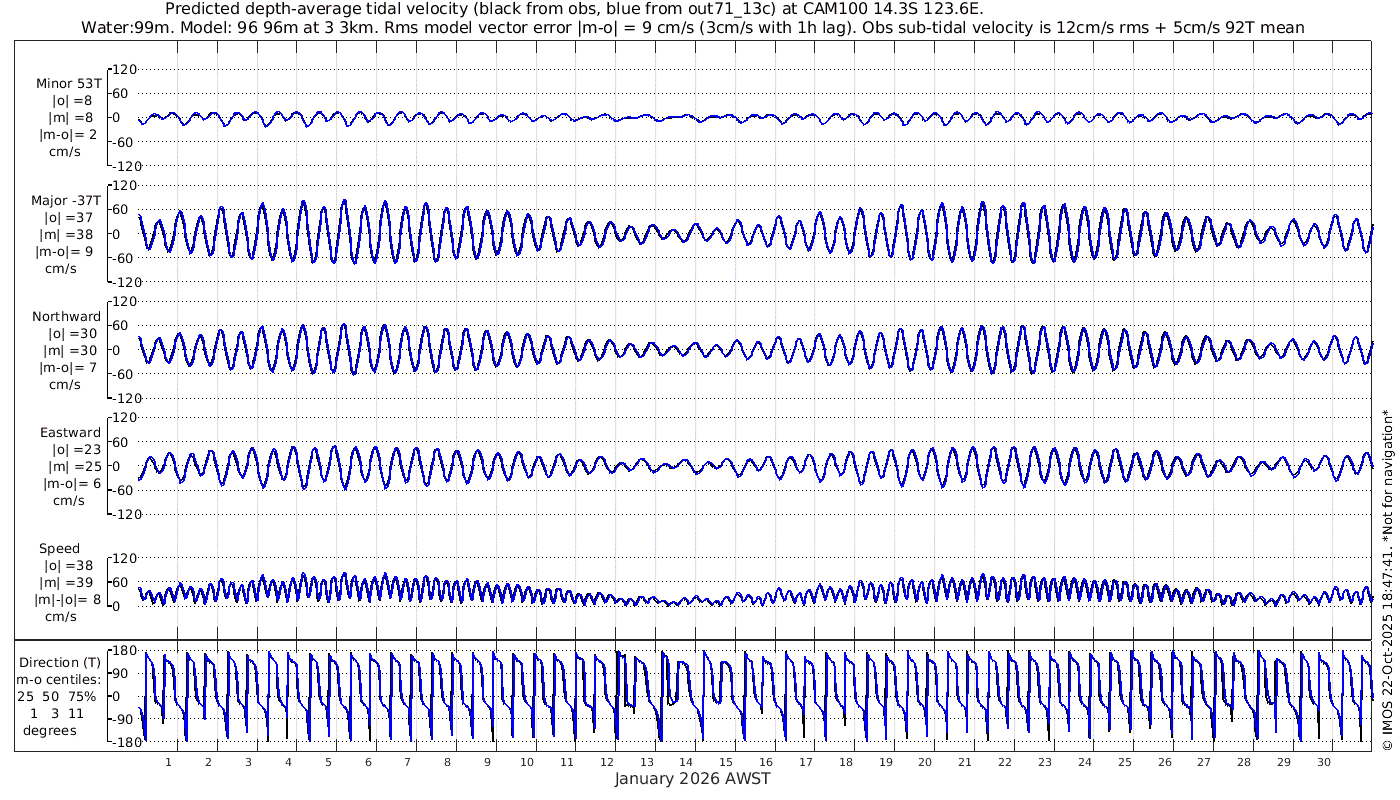Click the '120' tick of the Minor panel
The height and width of the screenshot is (800, 1400).
point(123,70)
